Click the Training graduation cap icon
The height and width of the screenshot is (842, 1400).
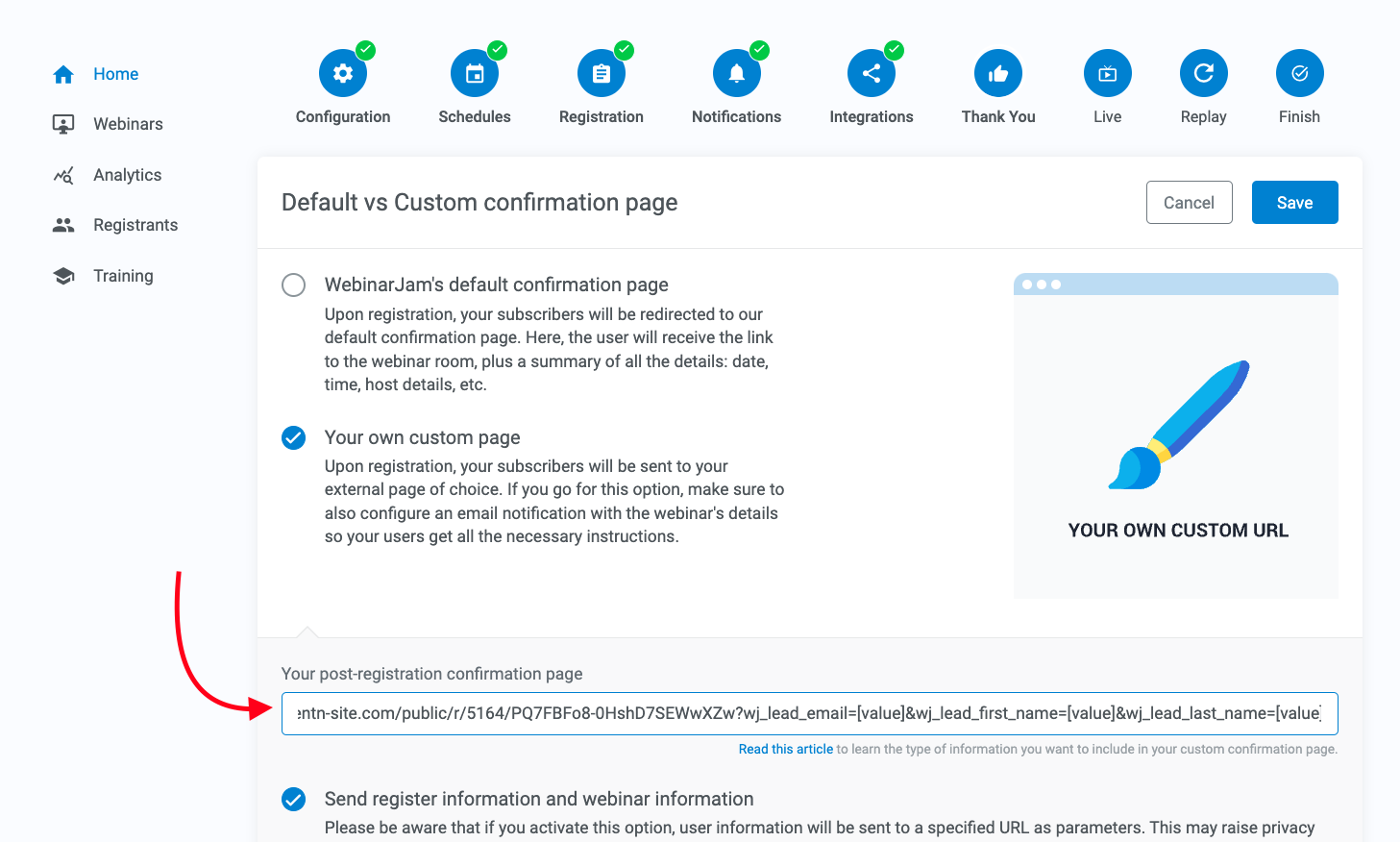[63, 276]
